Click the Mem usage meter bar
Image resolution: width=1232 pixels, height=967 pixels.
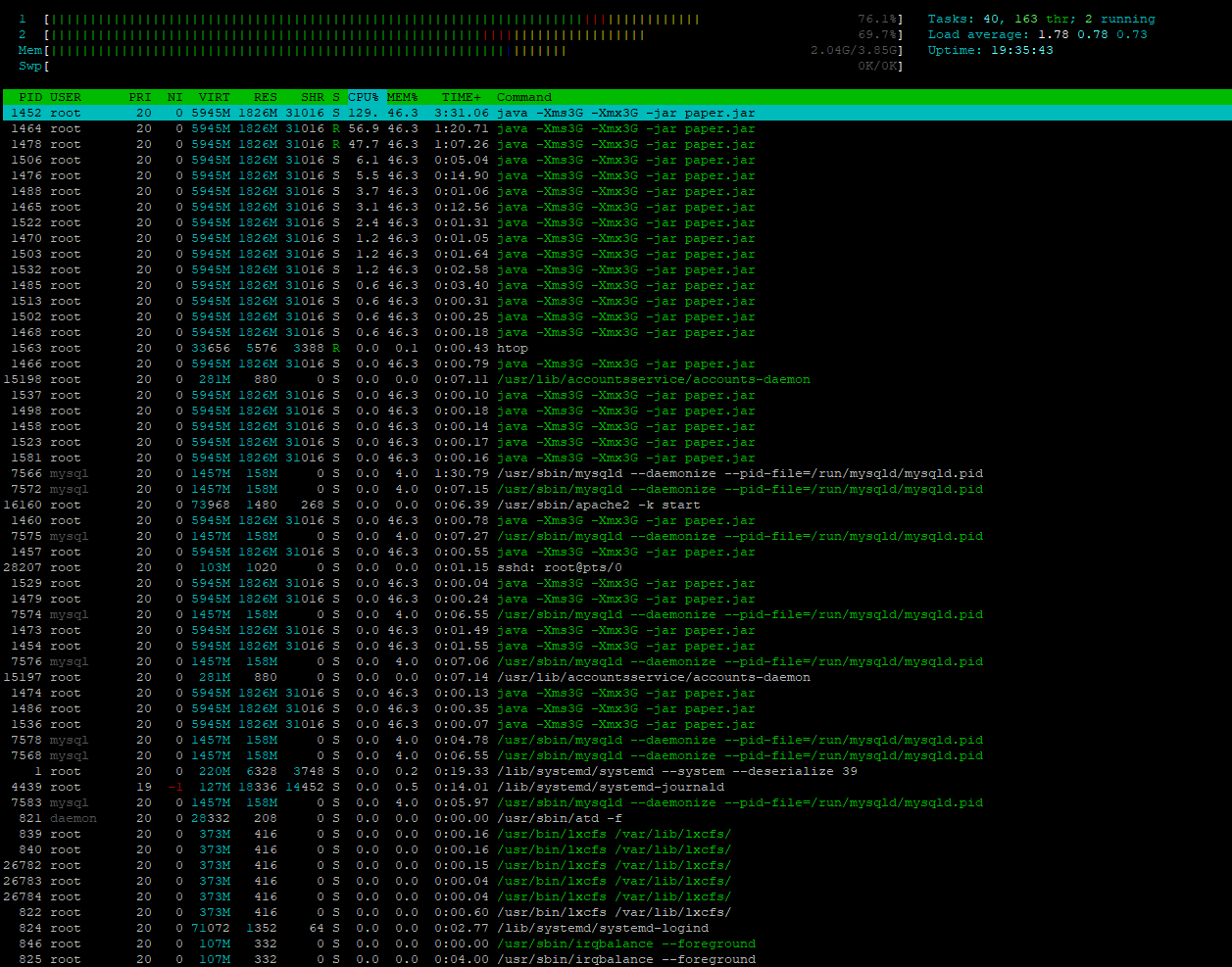(306, 50)
